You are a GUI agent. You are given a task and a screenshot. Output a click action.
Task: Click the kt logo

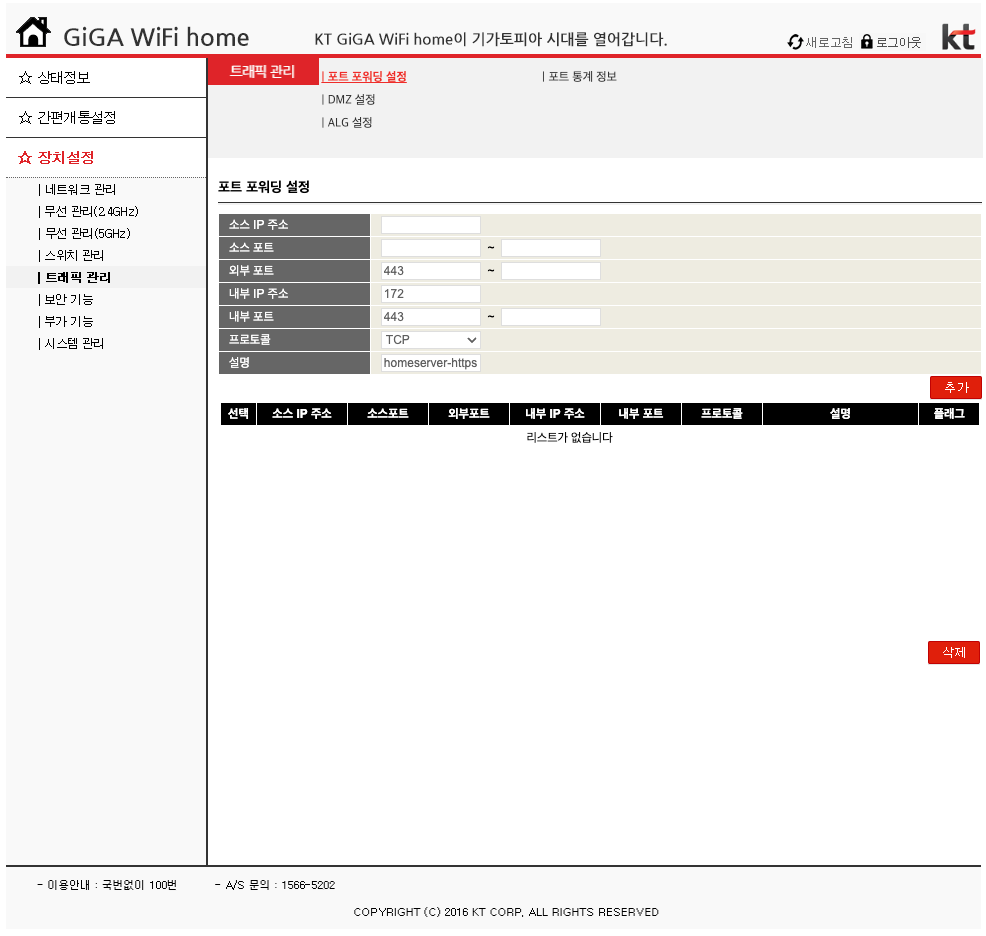958,36
